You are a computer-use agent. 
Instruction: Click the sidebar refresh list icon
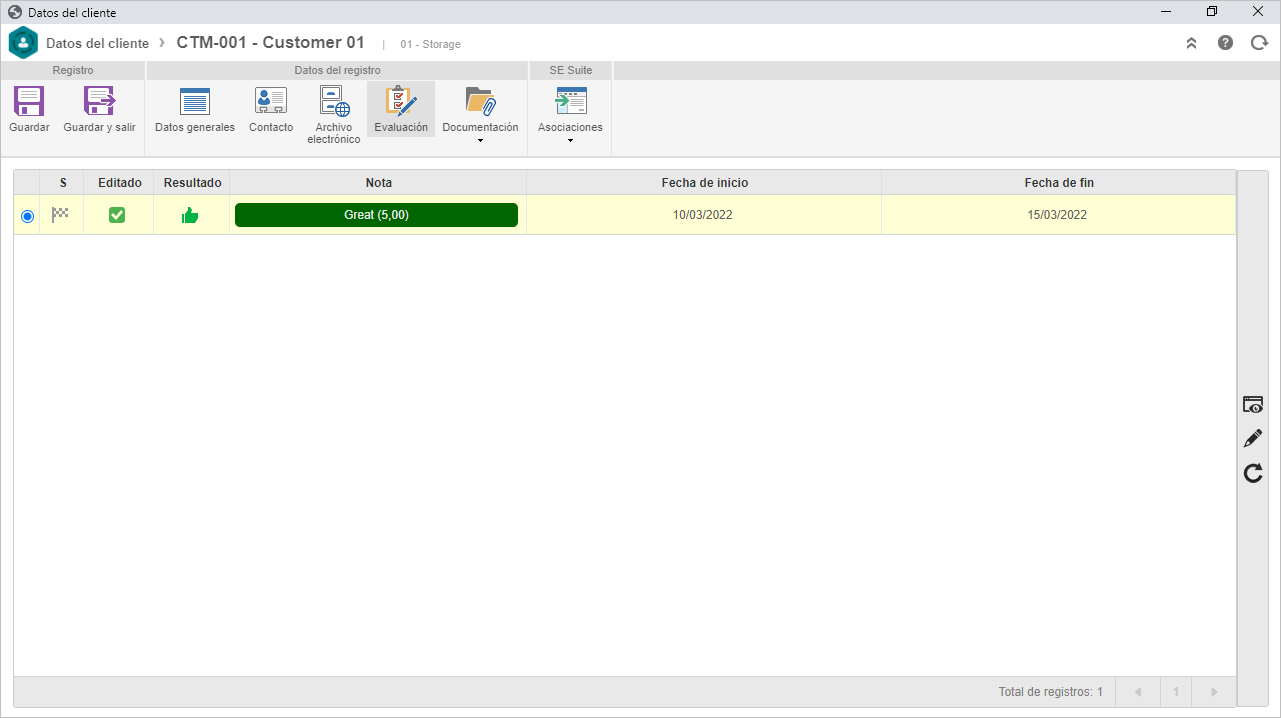[x=1253, y=473]
